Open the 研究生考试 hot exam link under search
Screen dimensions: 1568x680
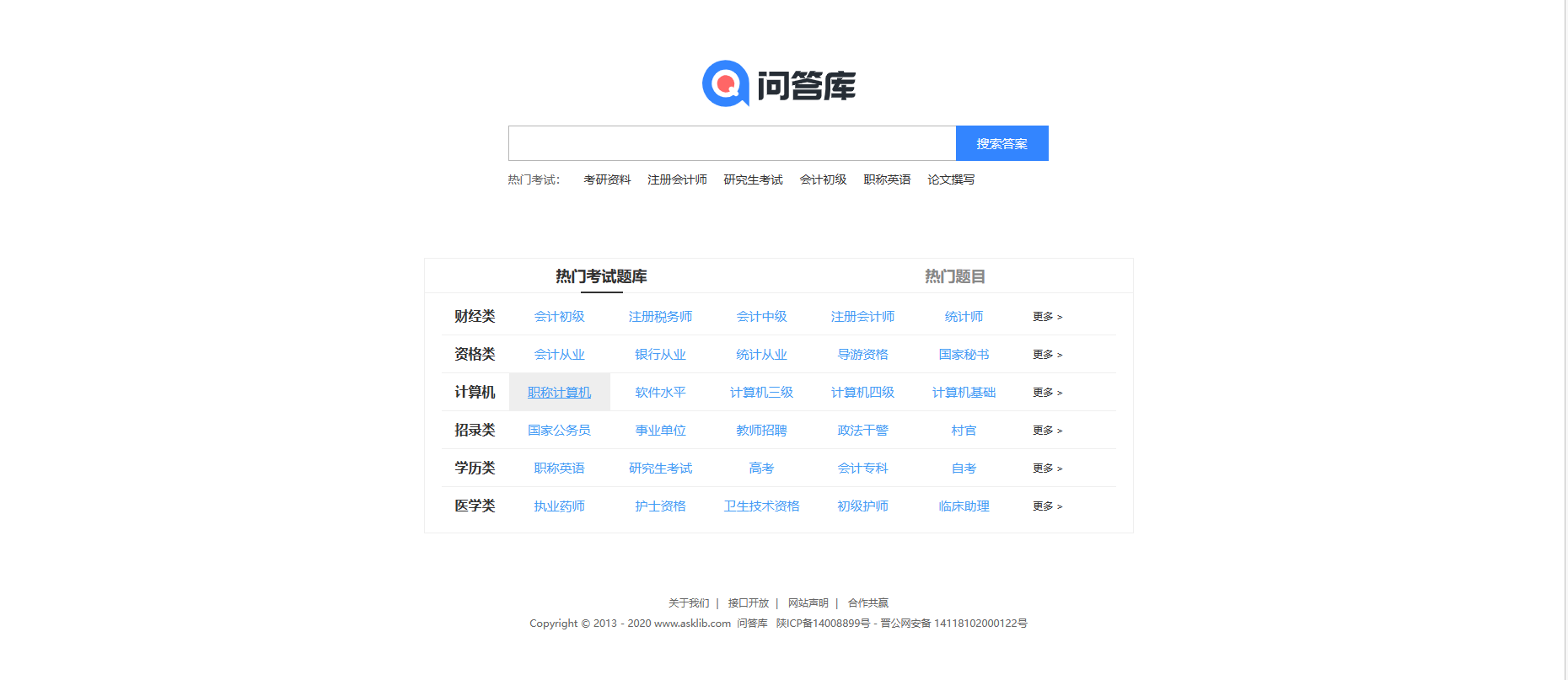(x=753, y=179)
